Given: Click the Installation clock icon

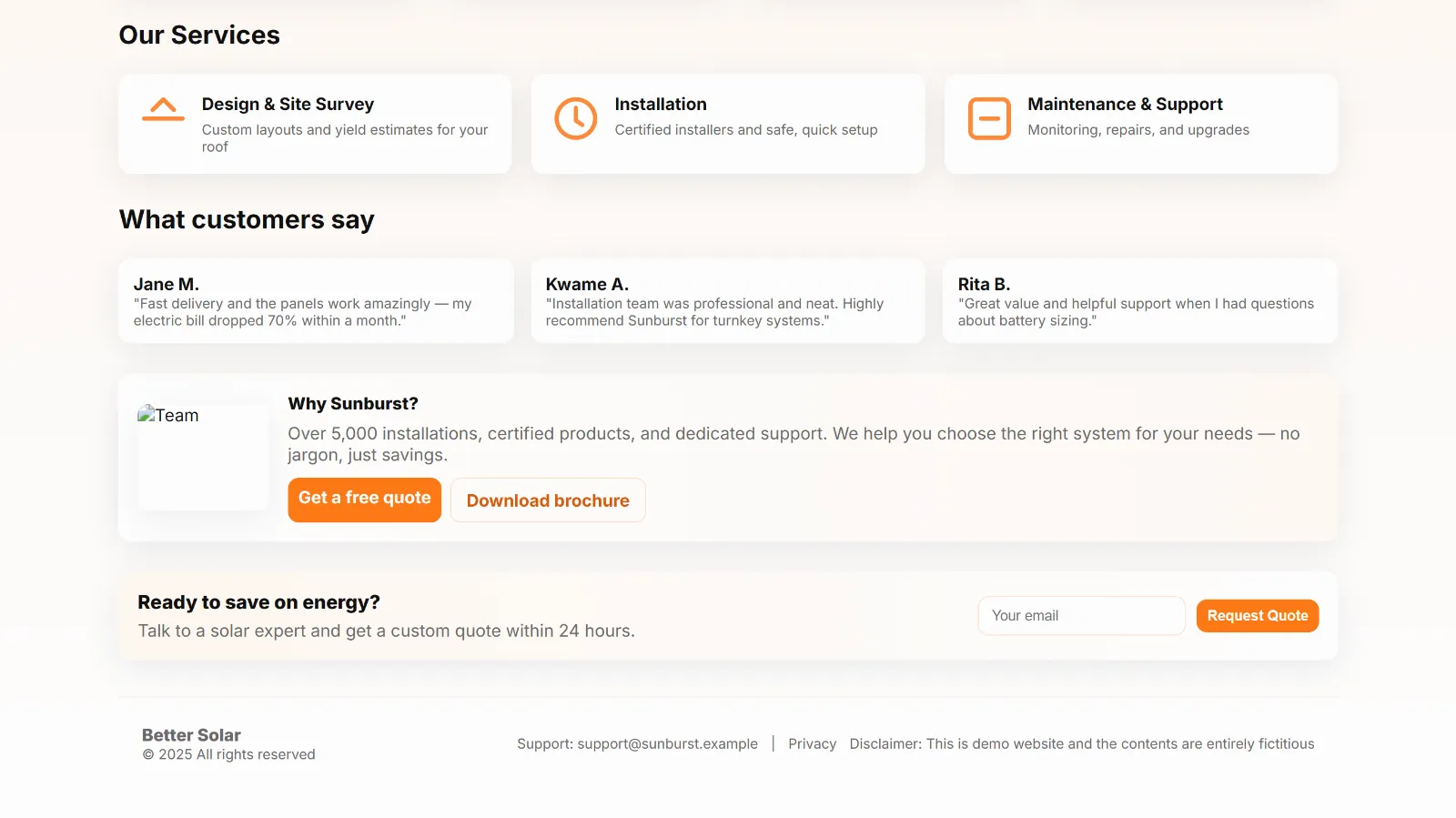Looking at the screenshot, I should (576, 118).
